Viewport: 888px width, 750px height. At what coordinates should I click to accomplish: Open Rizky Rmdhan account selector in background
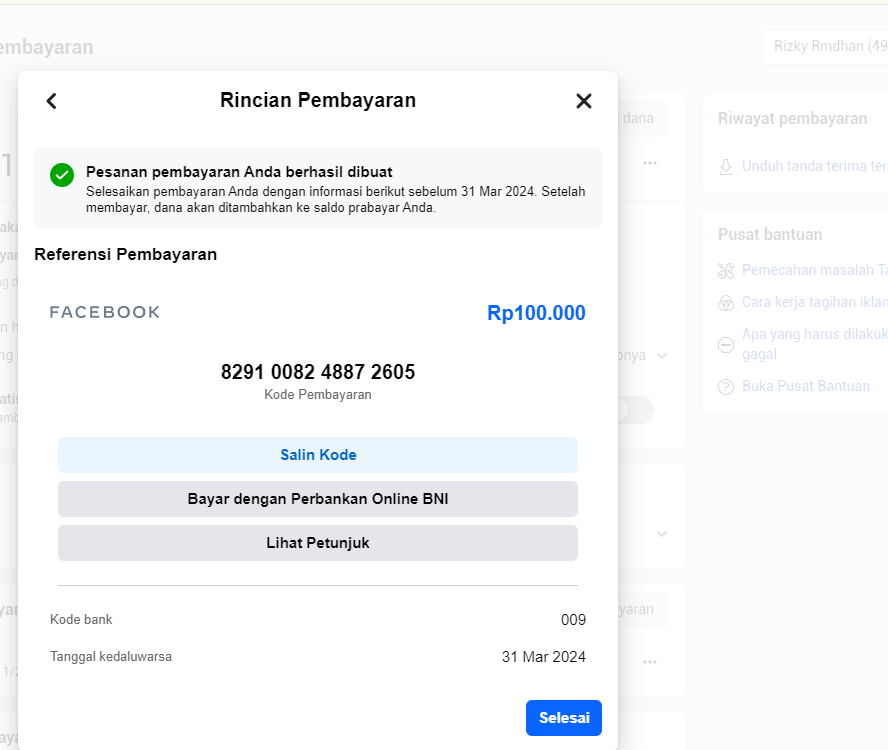[x=825, y=46]
